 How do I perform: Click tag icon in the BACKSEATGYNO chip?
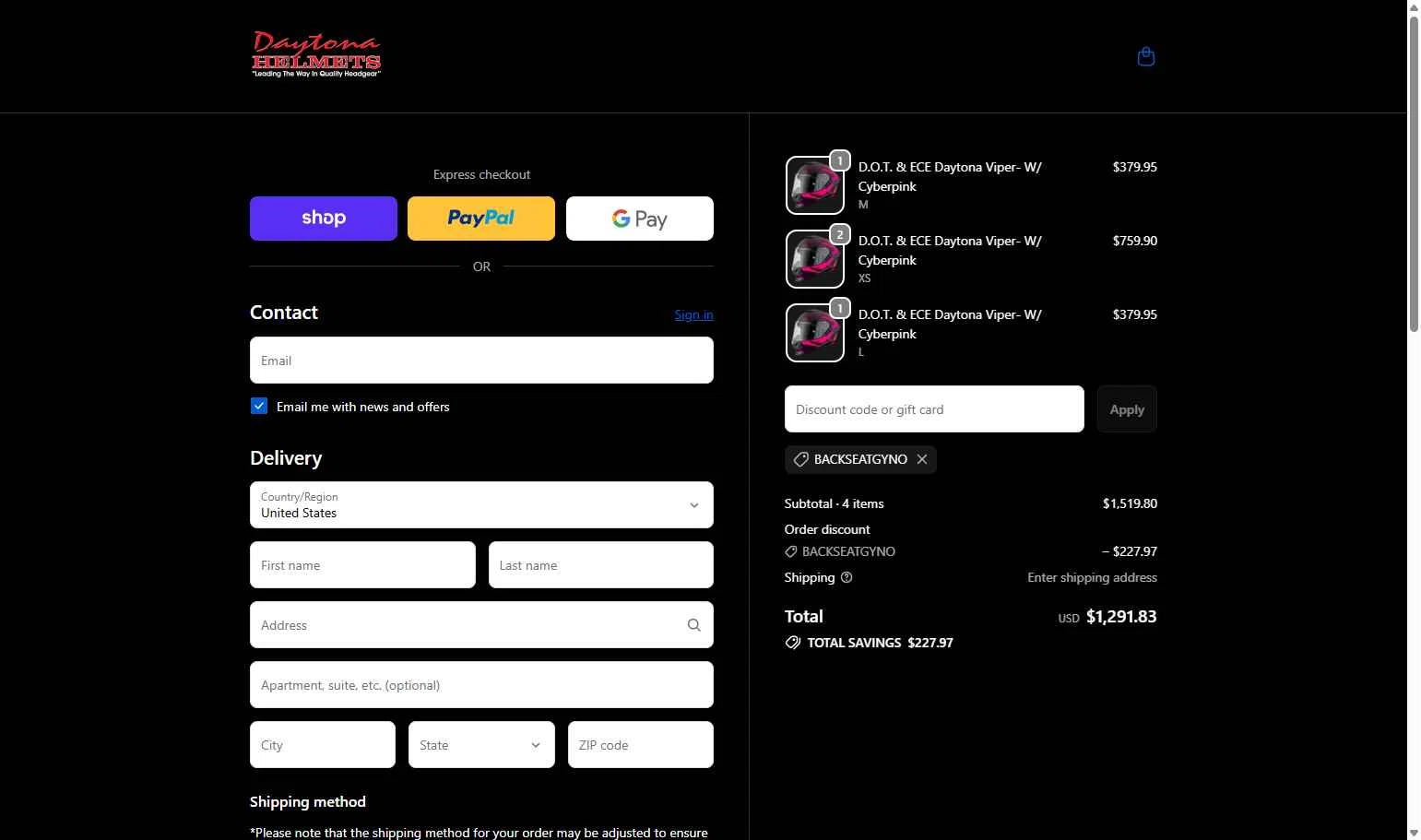(x=801, y=459)
